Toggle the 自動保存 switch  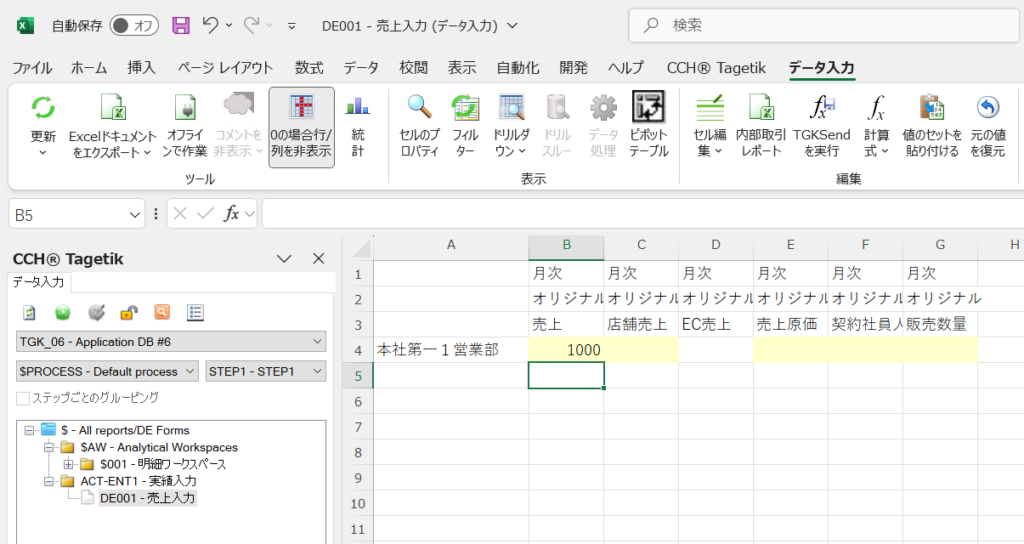tap(134, 25)
